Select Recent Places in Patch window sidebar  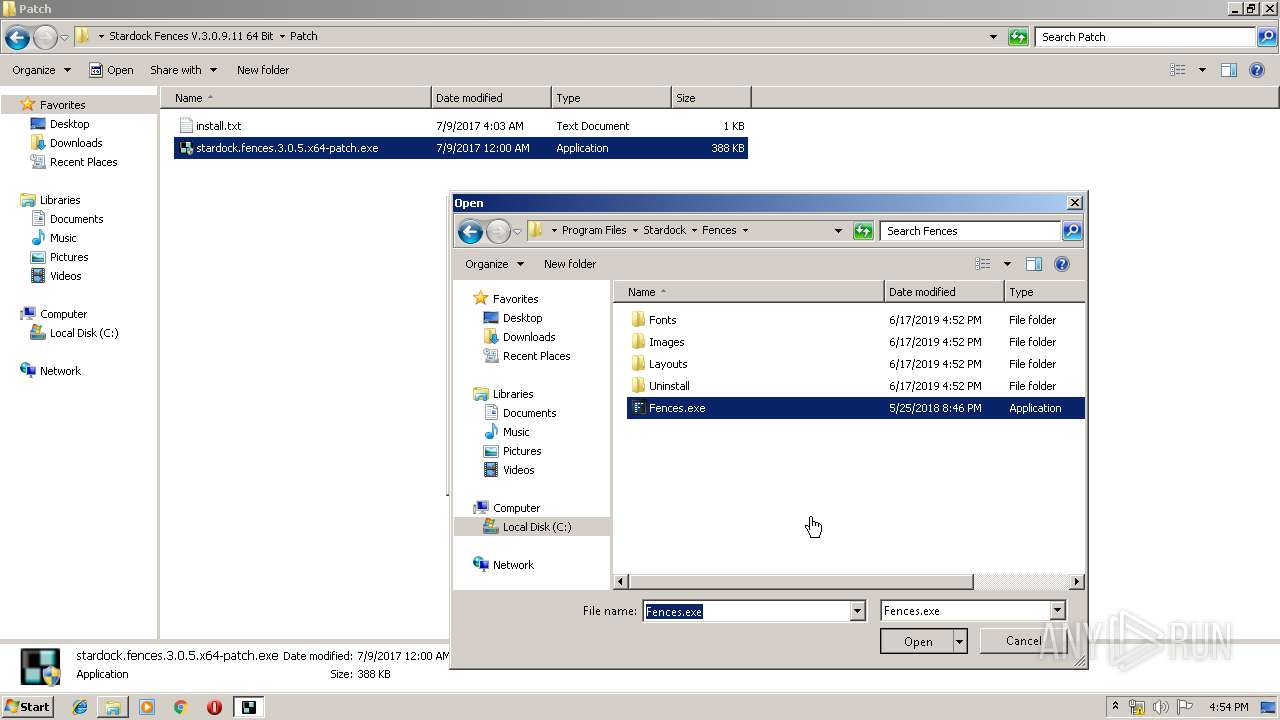coord(84,162)
